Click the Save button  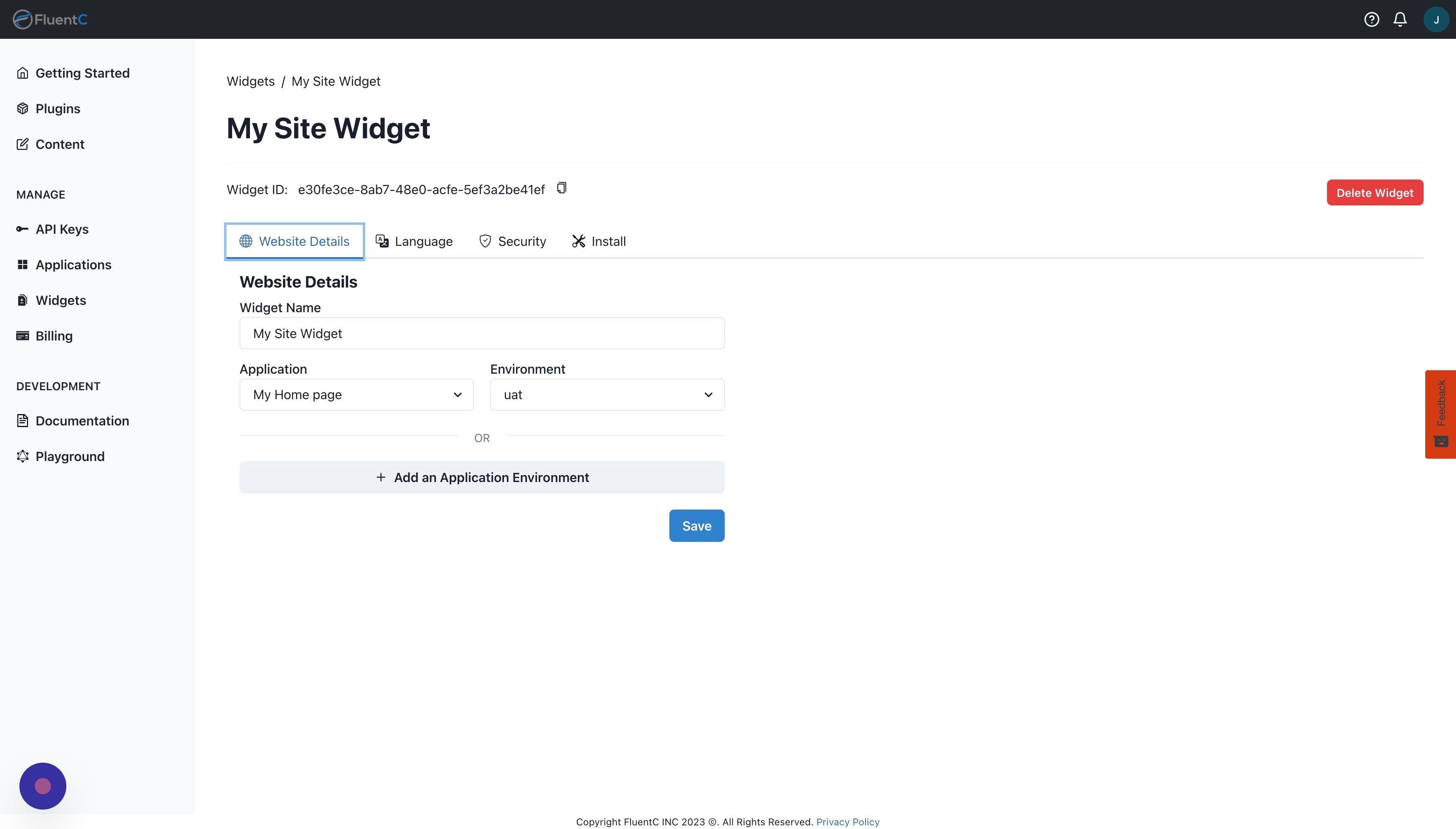[x=696, y=526]
